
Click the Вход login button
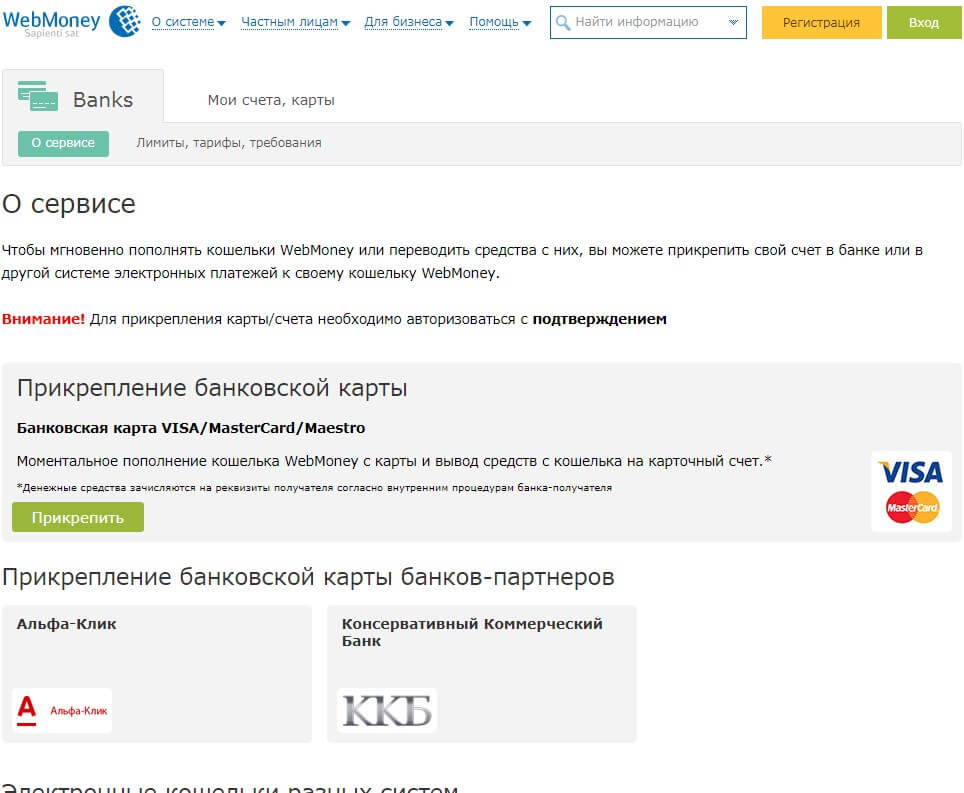coord(923,23)
